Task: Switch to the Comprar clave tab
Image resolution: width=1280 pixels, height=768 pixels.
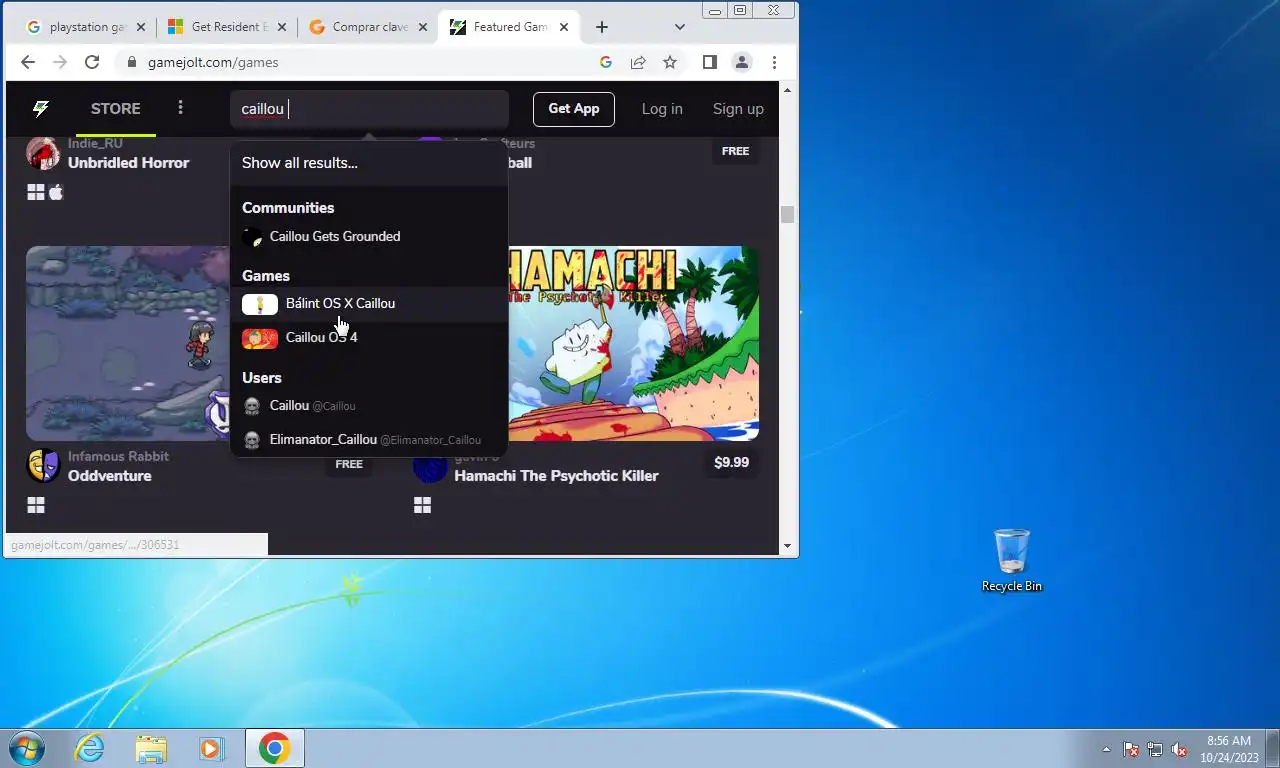Action: tap(369, 27)
